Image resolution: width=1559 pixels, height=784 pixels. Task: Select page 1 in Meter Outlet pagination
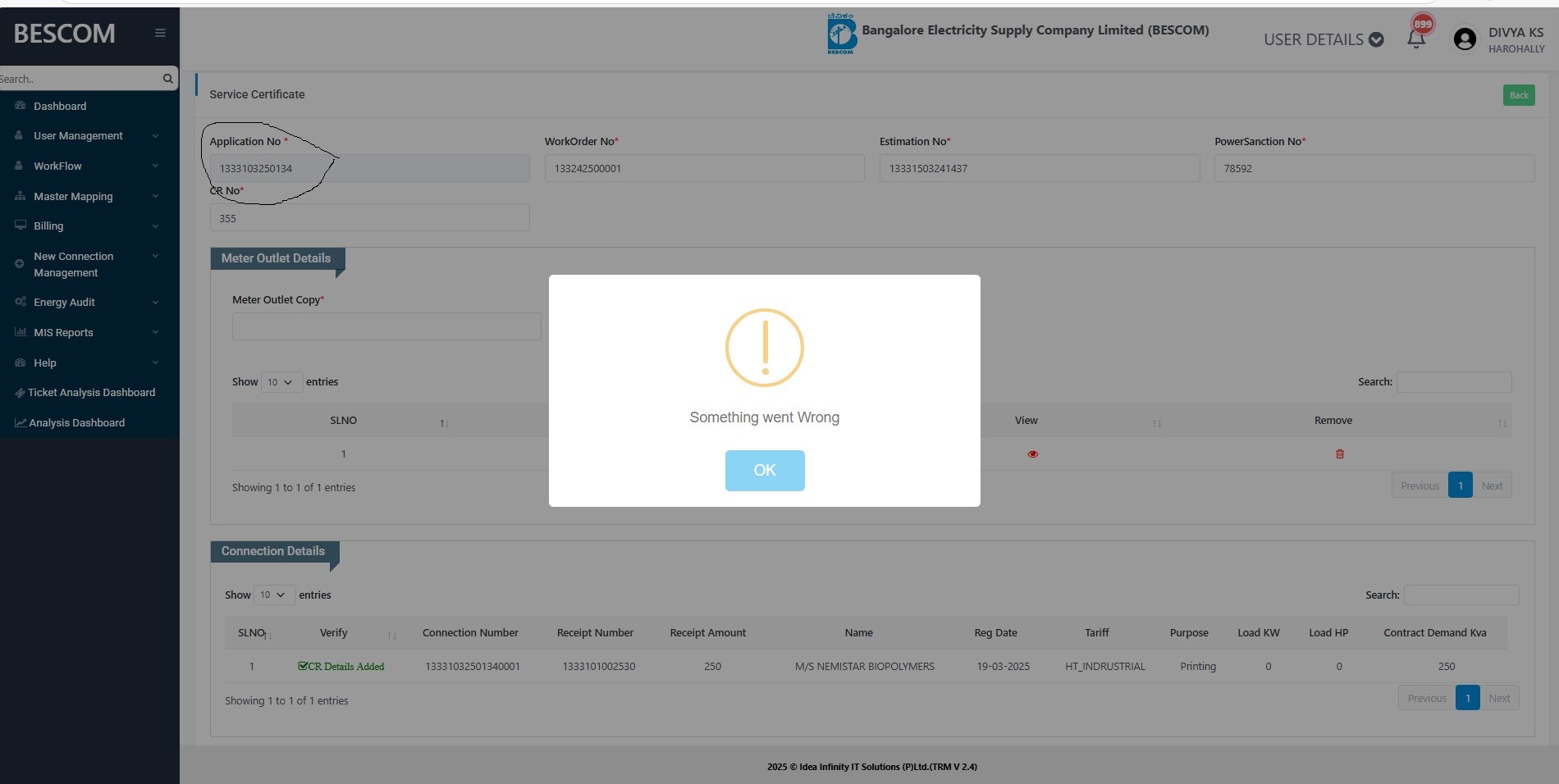click(1461, 485)
